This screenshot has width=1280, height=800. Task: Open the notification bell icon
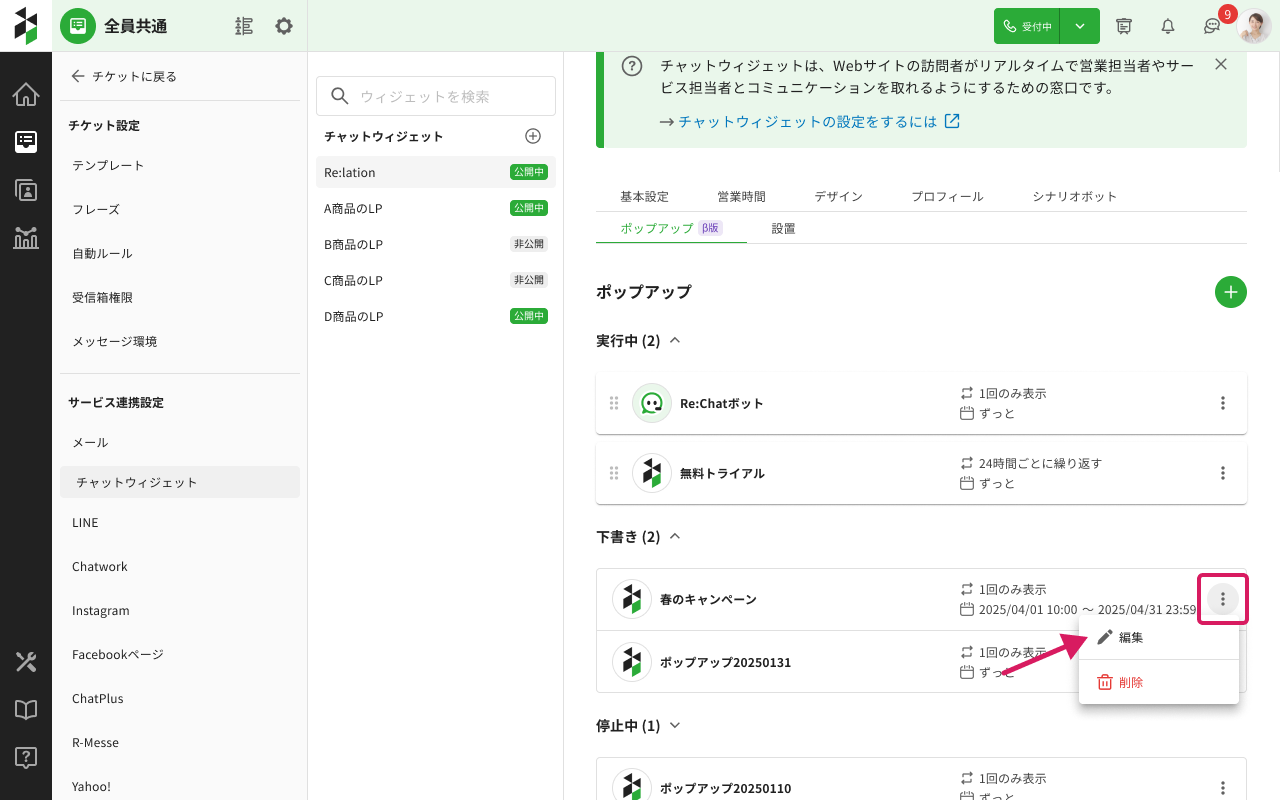point(1167,26)
